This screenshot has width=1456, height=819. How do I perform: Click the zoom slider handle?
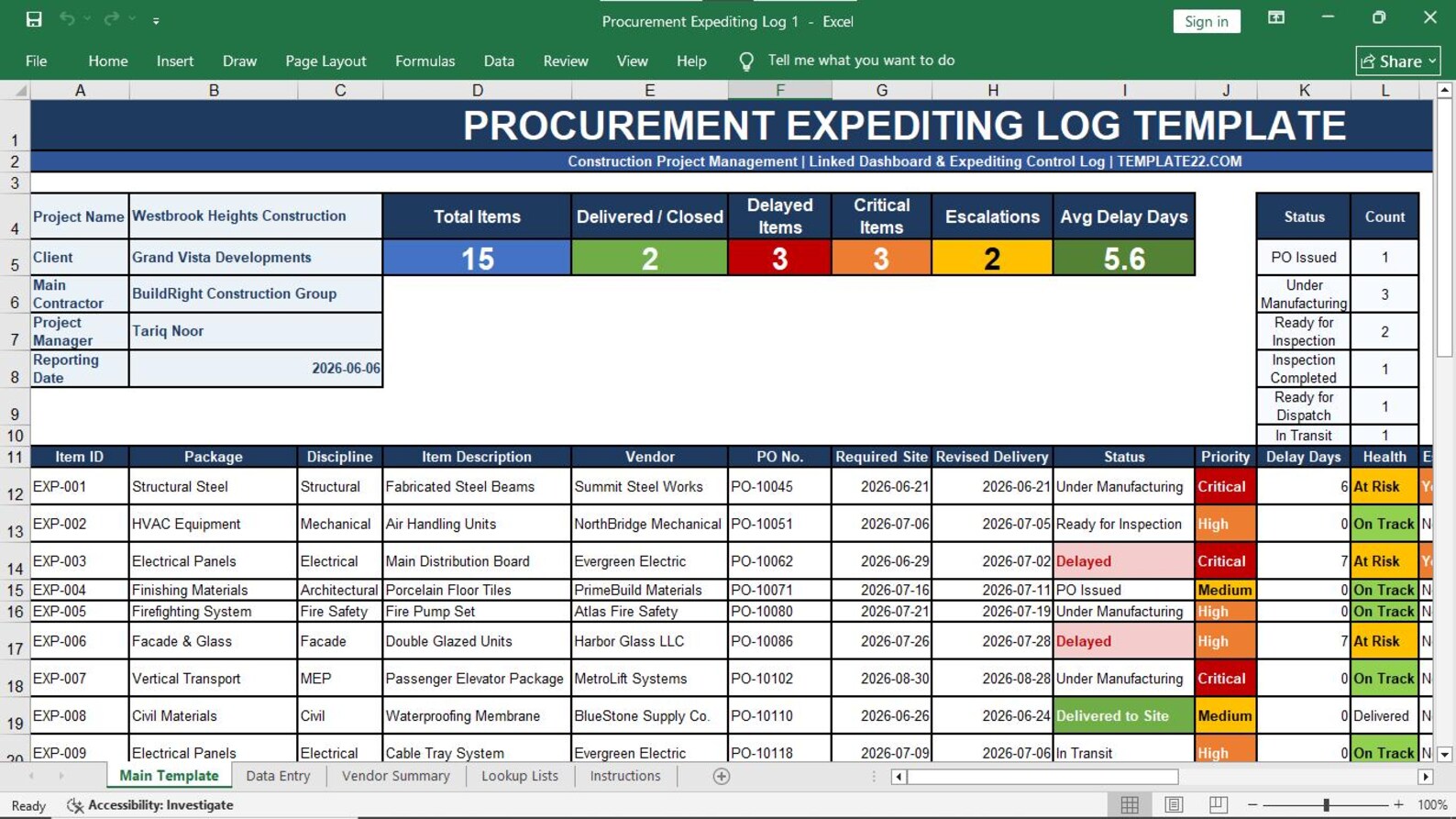[x=1326, y=804]
